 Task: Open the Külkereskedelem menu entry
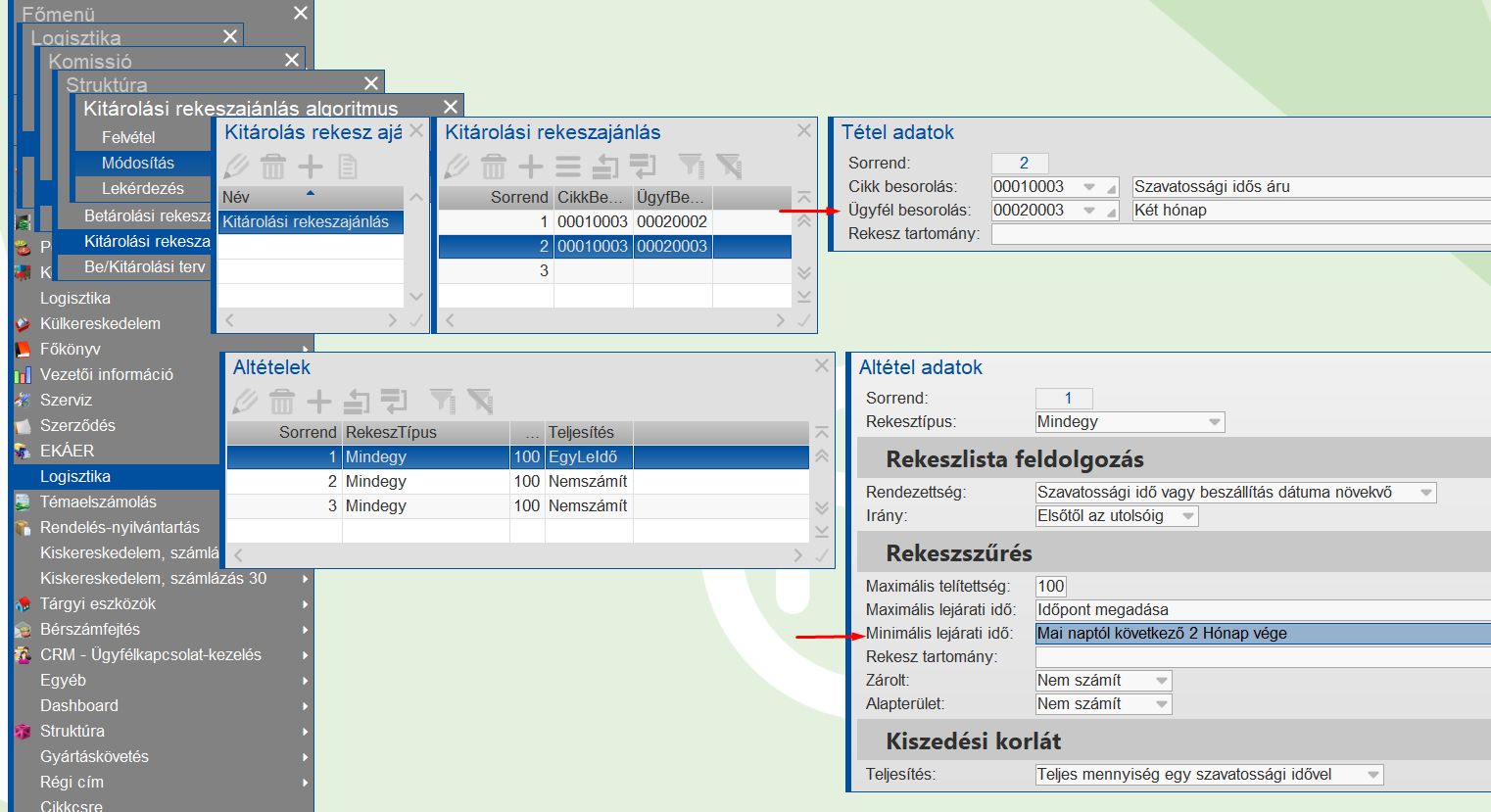coord(100,324)
